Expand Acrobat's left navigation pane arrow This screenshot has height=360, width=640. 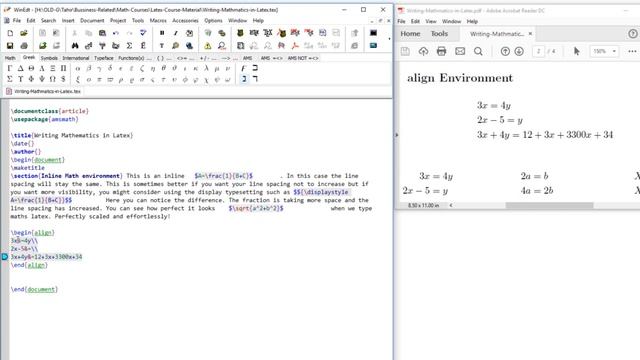tap(397, 135)
